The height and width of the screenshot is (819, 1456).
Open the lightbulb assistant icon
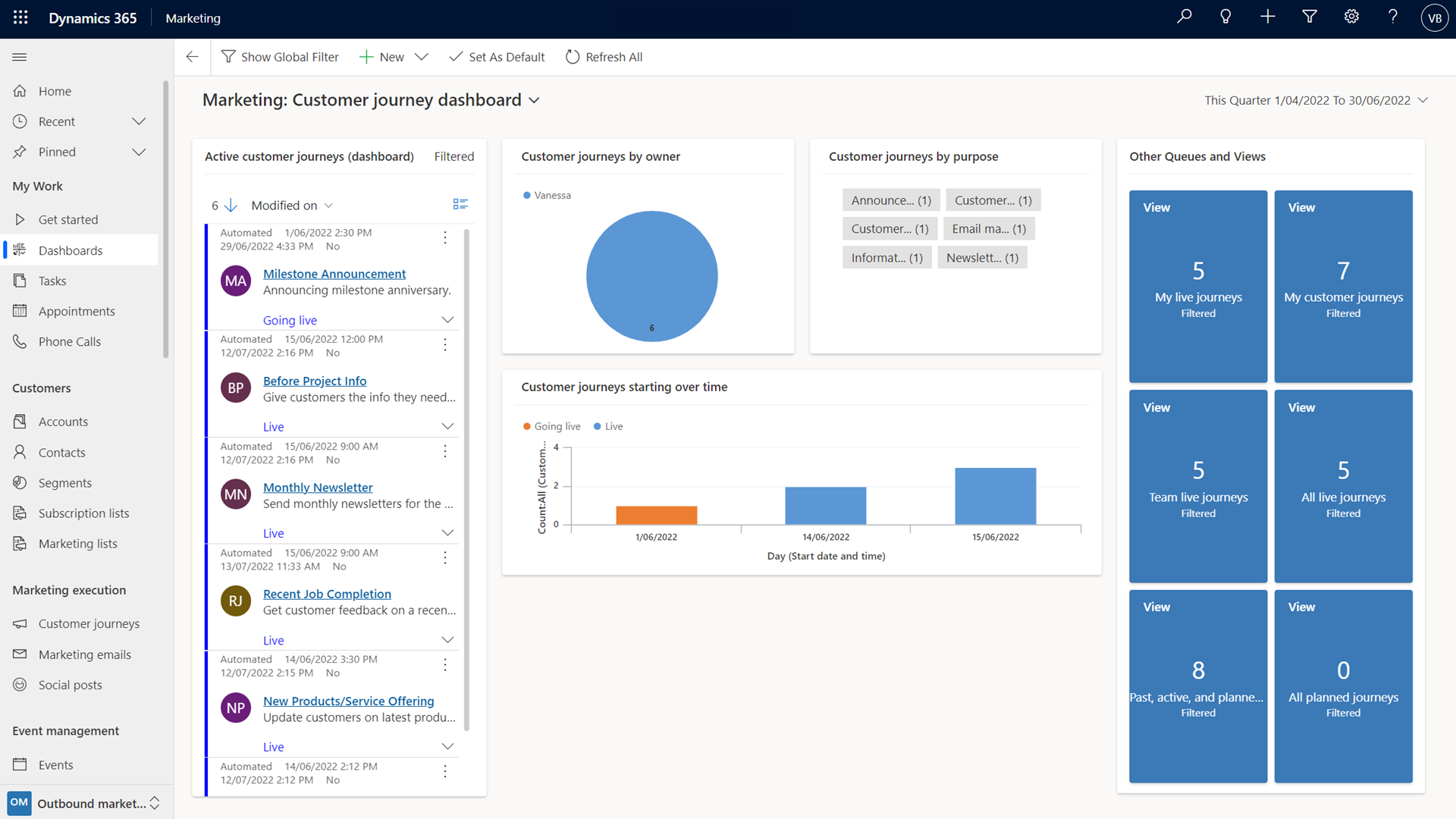pyautogui.click(x=1225, y=17)
